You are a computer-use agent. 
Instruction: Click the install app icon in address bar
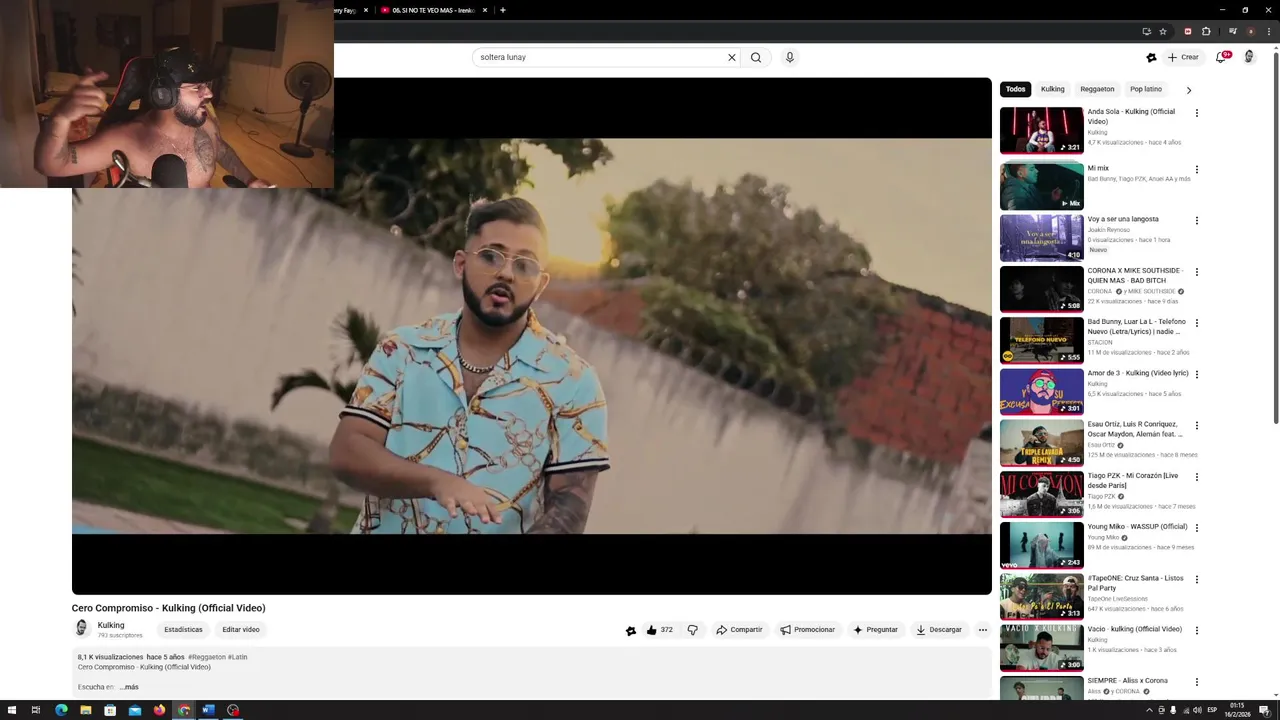point(1146,31)
